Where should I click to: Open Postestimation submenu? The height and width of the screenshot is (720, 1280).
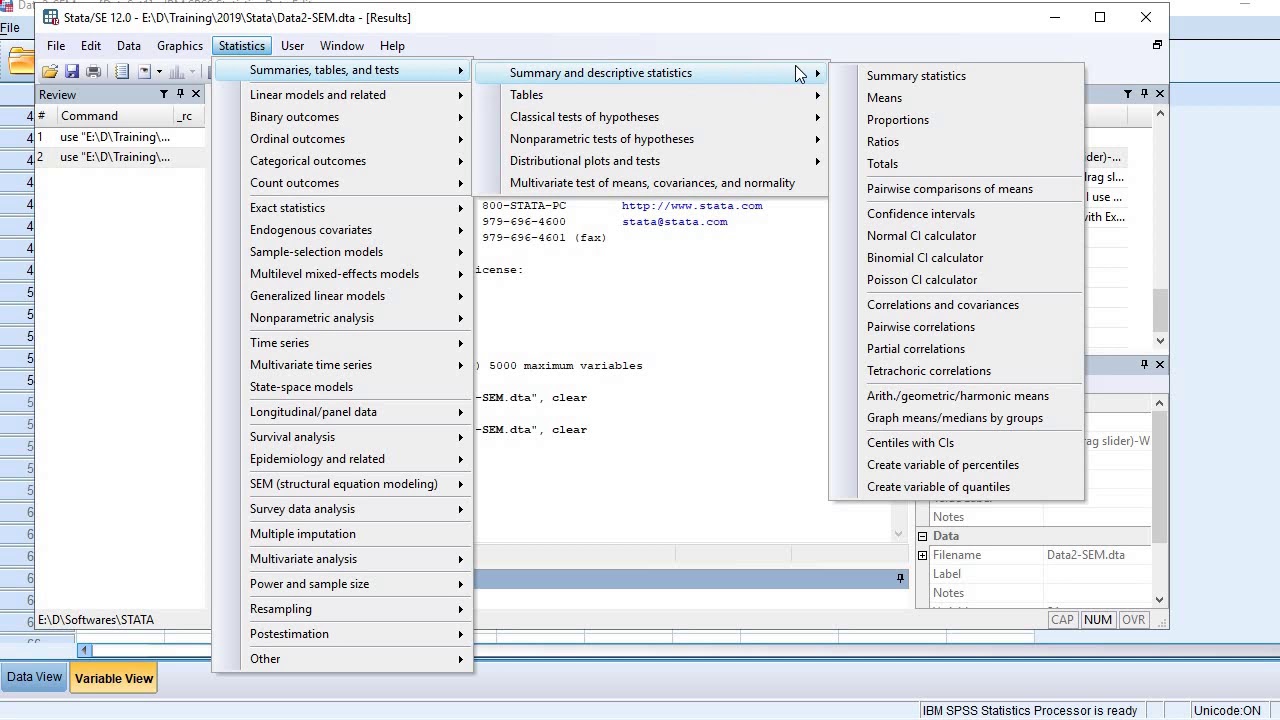pos(343,634)
